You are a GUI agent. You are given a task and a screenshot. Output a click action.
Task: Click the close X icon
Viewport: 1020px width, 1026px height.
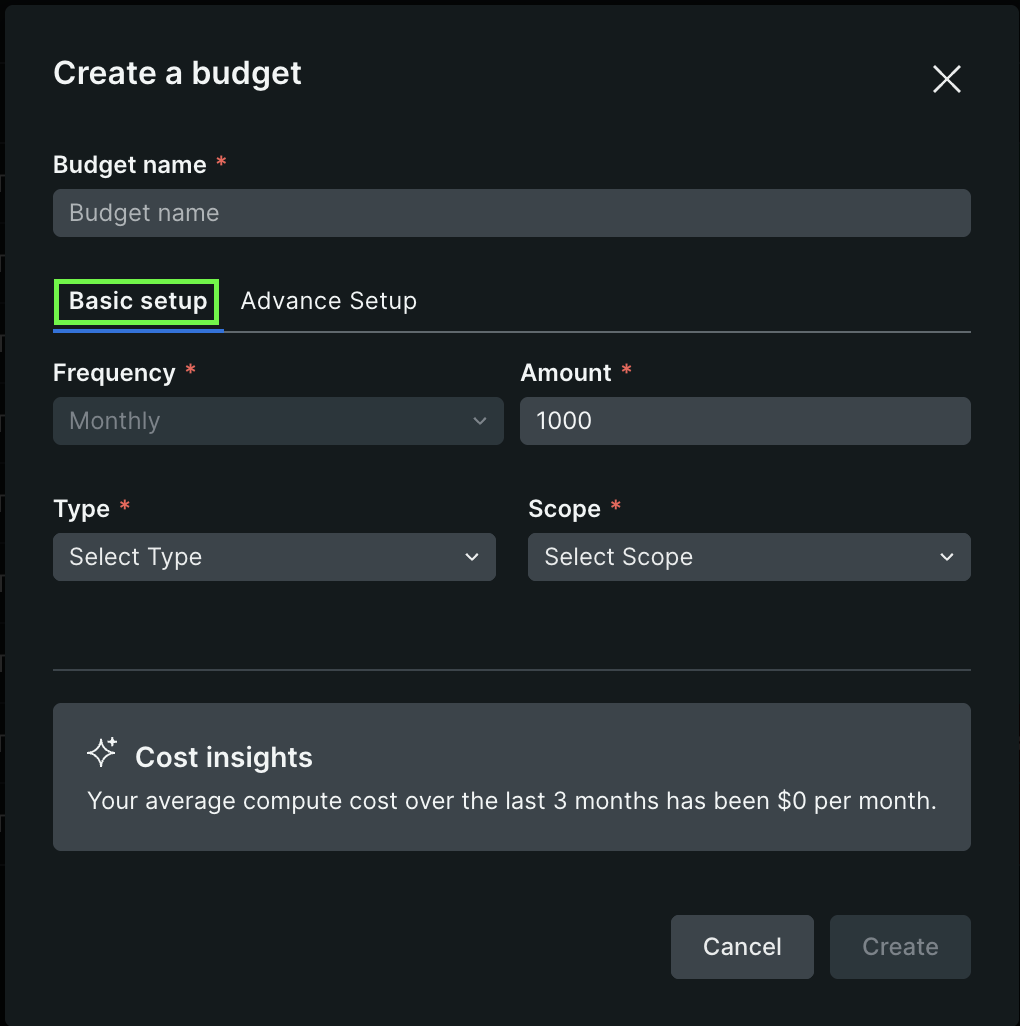pos(946,79)
